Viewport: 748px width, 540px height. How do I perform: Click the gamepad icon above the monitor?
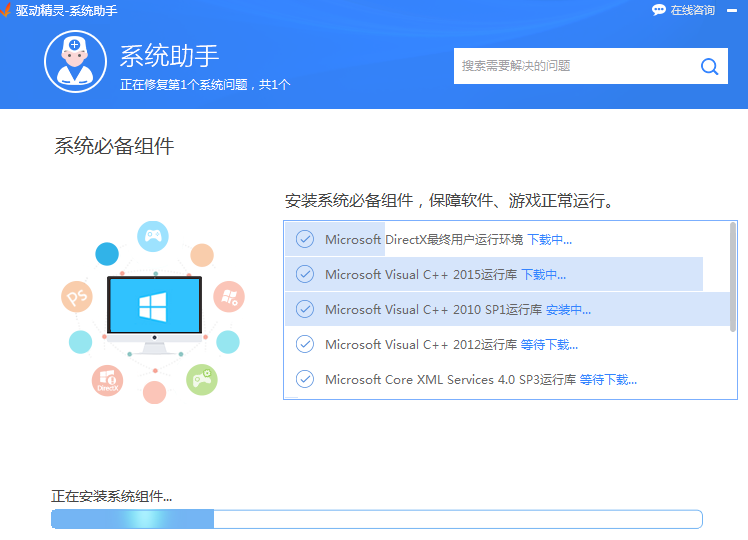153,236
